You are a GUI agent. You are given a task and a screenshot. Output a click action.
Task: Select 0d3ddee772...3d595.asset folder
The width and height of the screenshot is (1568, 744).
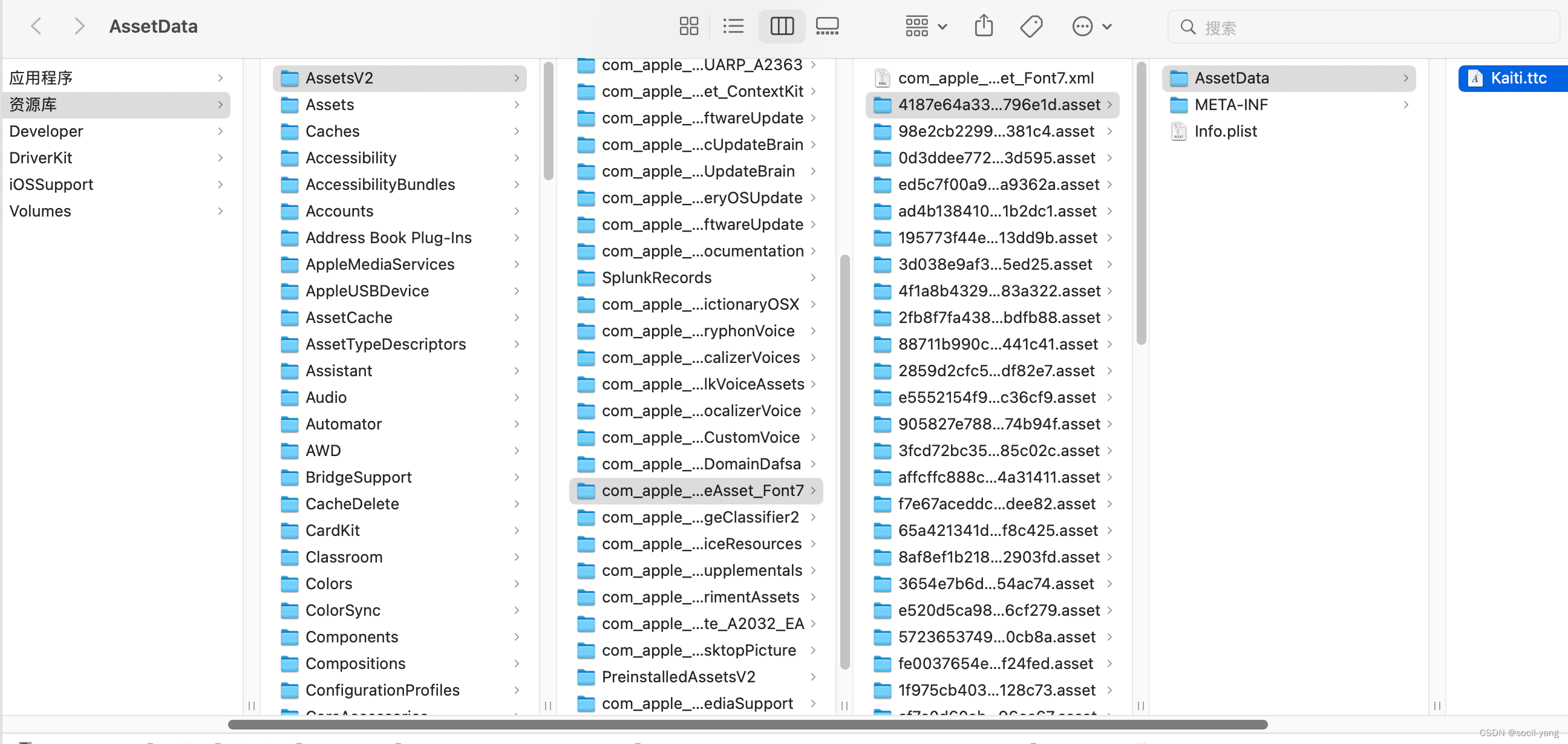pos(992,158)
